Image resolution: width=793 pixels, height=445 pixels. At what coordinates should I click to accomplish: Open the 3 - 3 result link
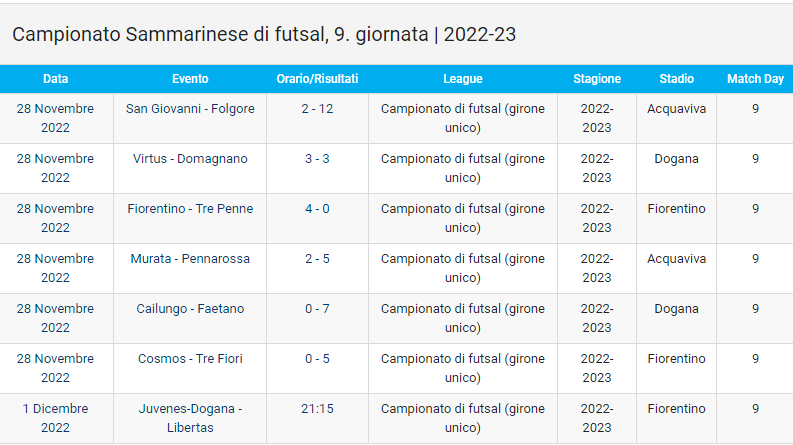(317, 159)
